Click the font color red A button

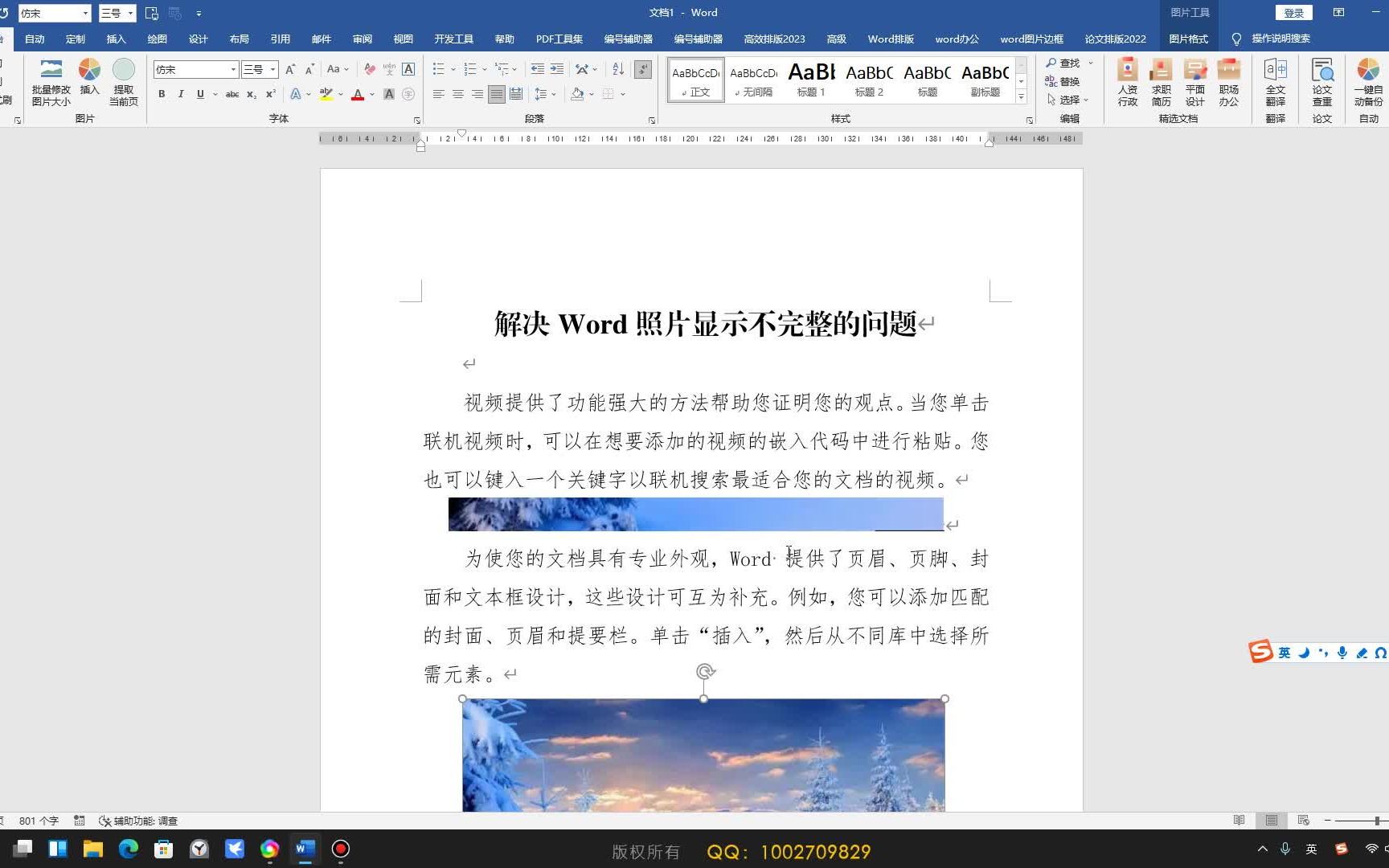click(358, 94)
